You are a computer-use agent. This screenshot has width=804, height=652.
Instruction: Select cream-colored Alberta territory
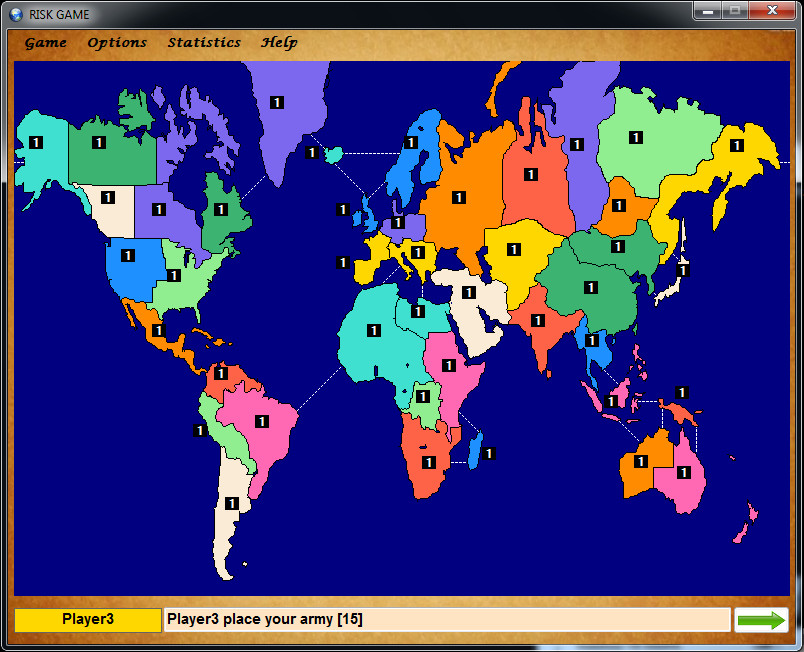pos(108,197)
